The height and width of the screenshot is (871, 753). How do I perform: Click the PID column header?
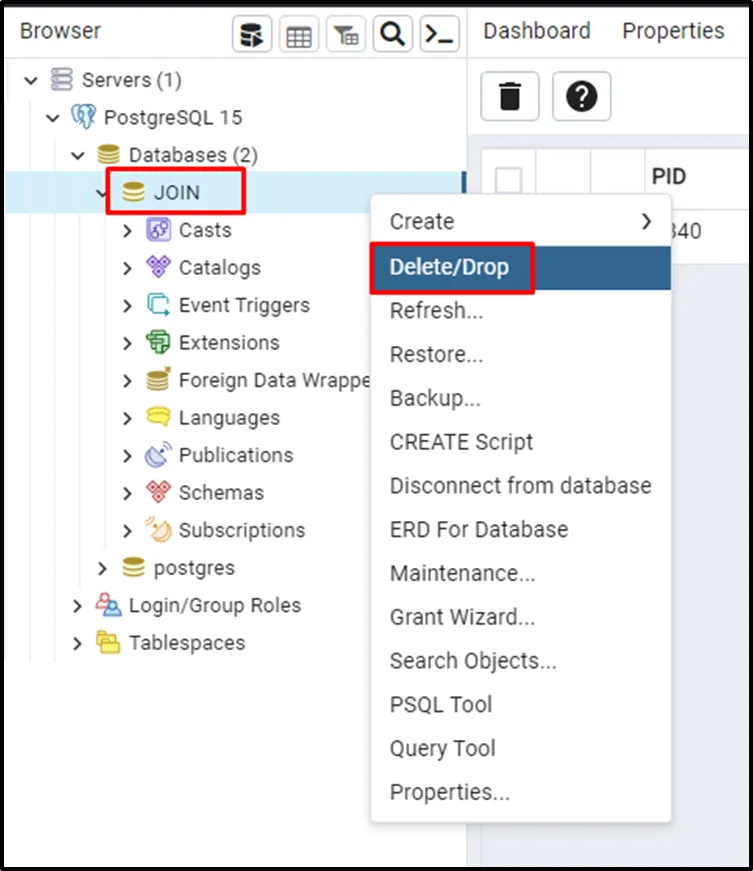(668, 177)
